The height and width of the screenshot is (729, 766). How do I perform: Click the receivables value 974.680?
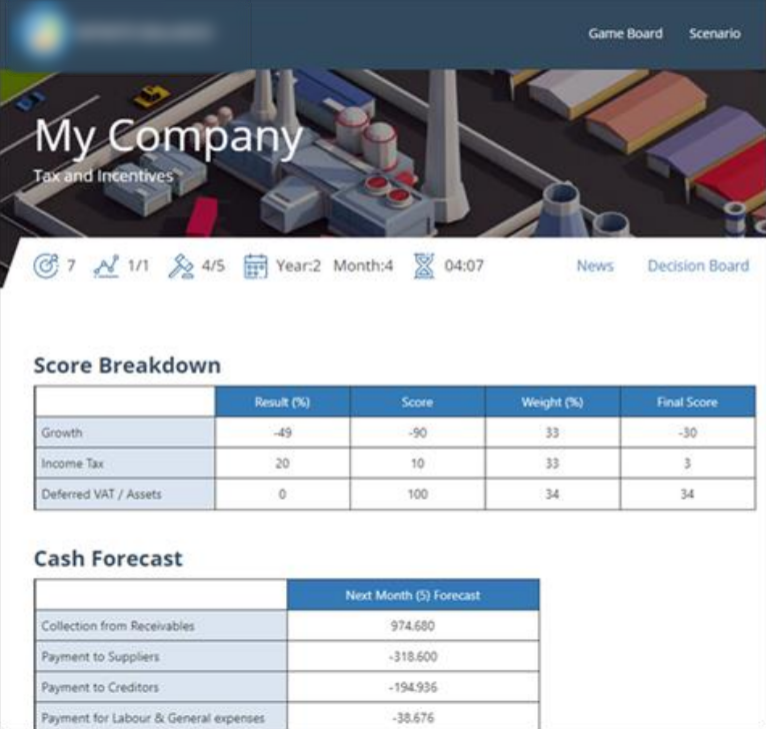pos(413,626)
